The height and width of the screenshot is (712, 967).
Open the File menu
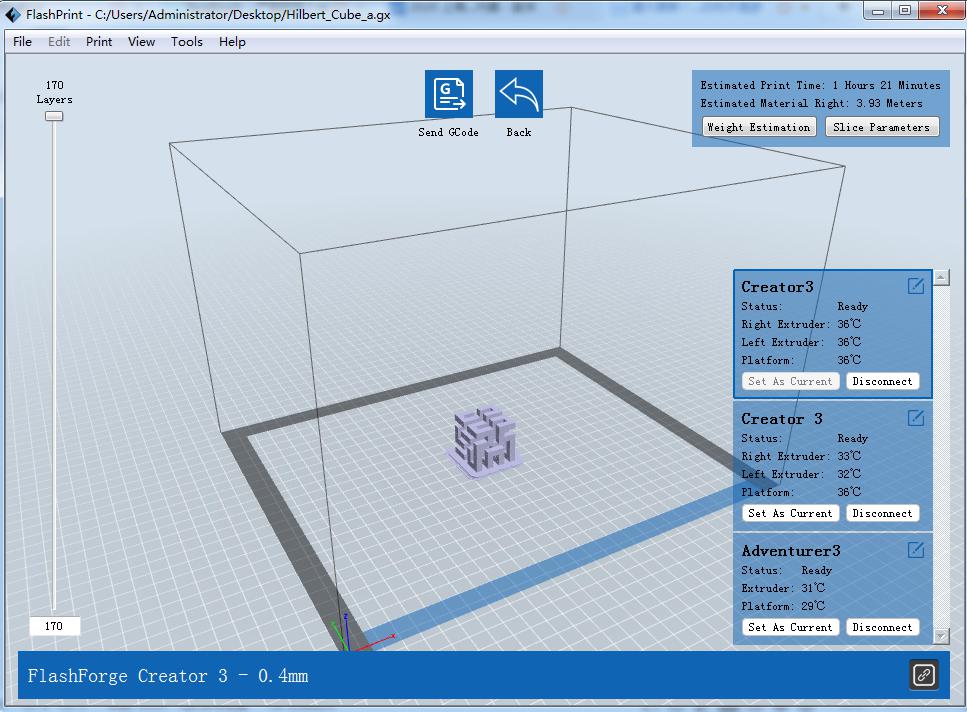click(22, 41)
